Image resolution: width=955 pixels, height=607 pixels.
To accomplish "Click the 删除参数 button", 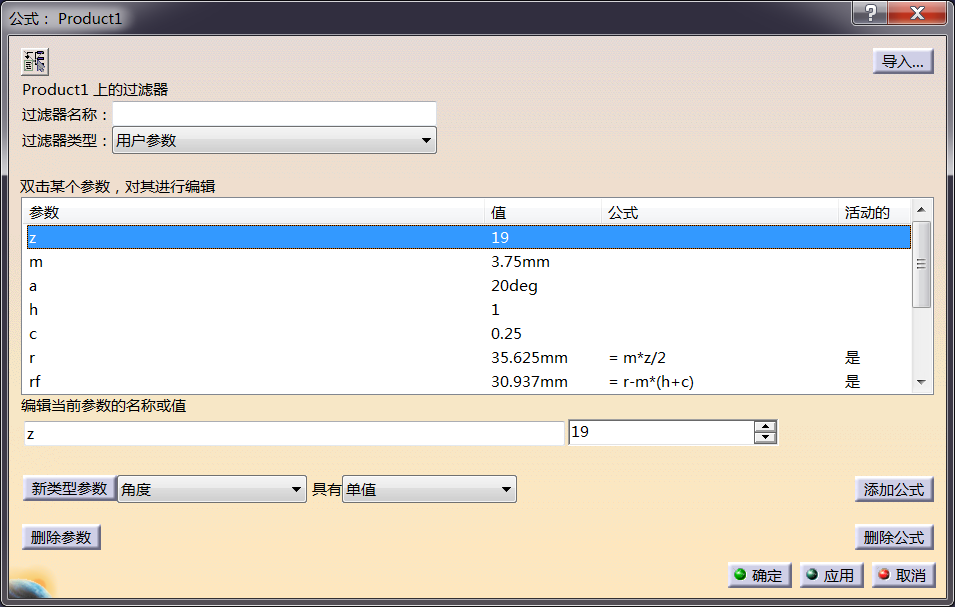I will (61, 537).
